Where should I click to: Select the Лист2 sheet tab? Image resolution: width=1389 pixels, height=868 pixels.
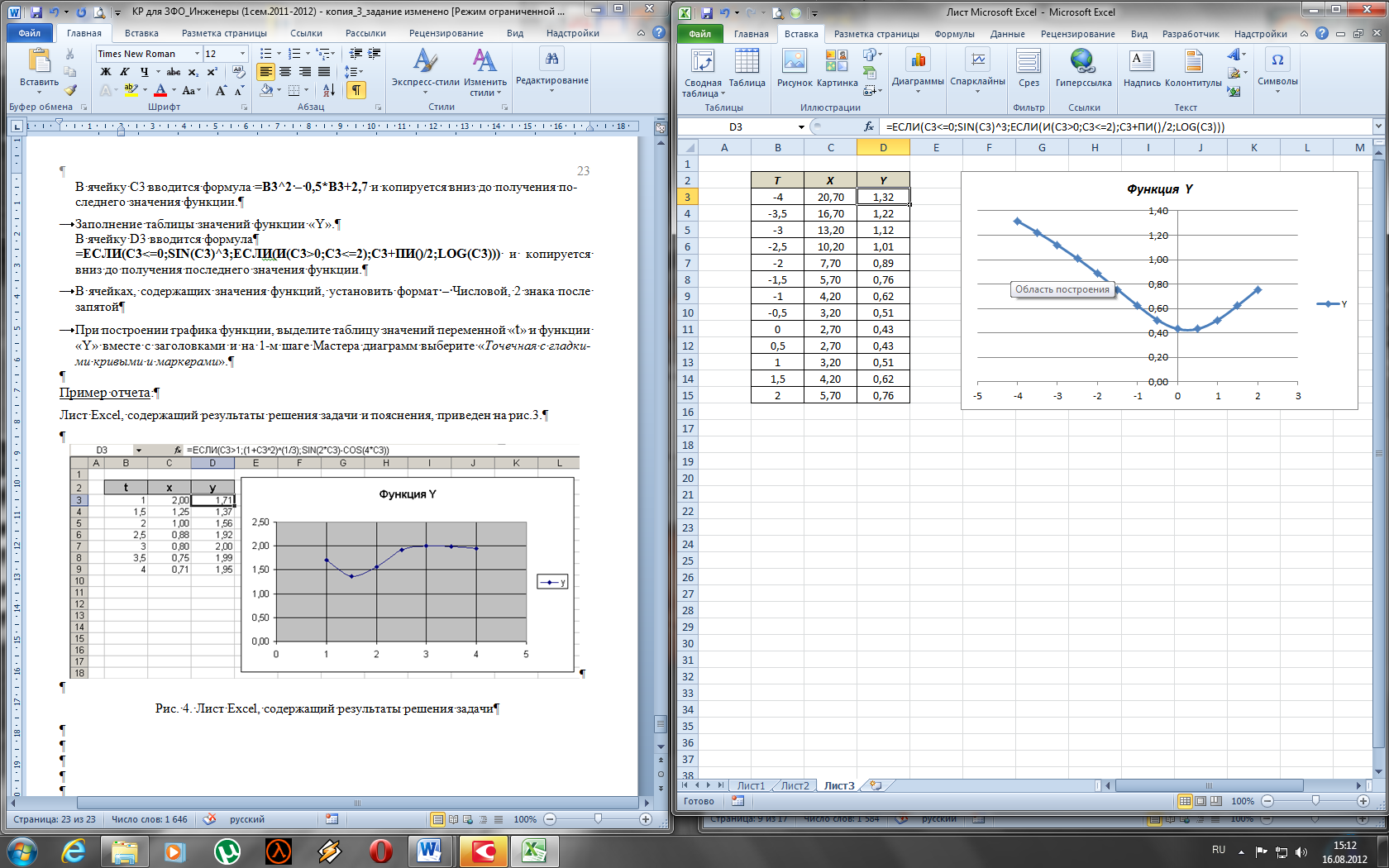(795, 785)
